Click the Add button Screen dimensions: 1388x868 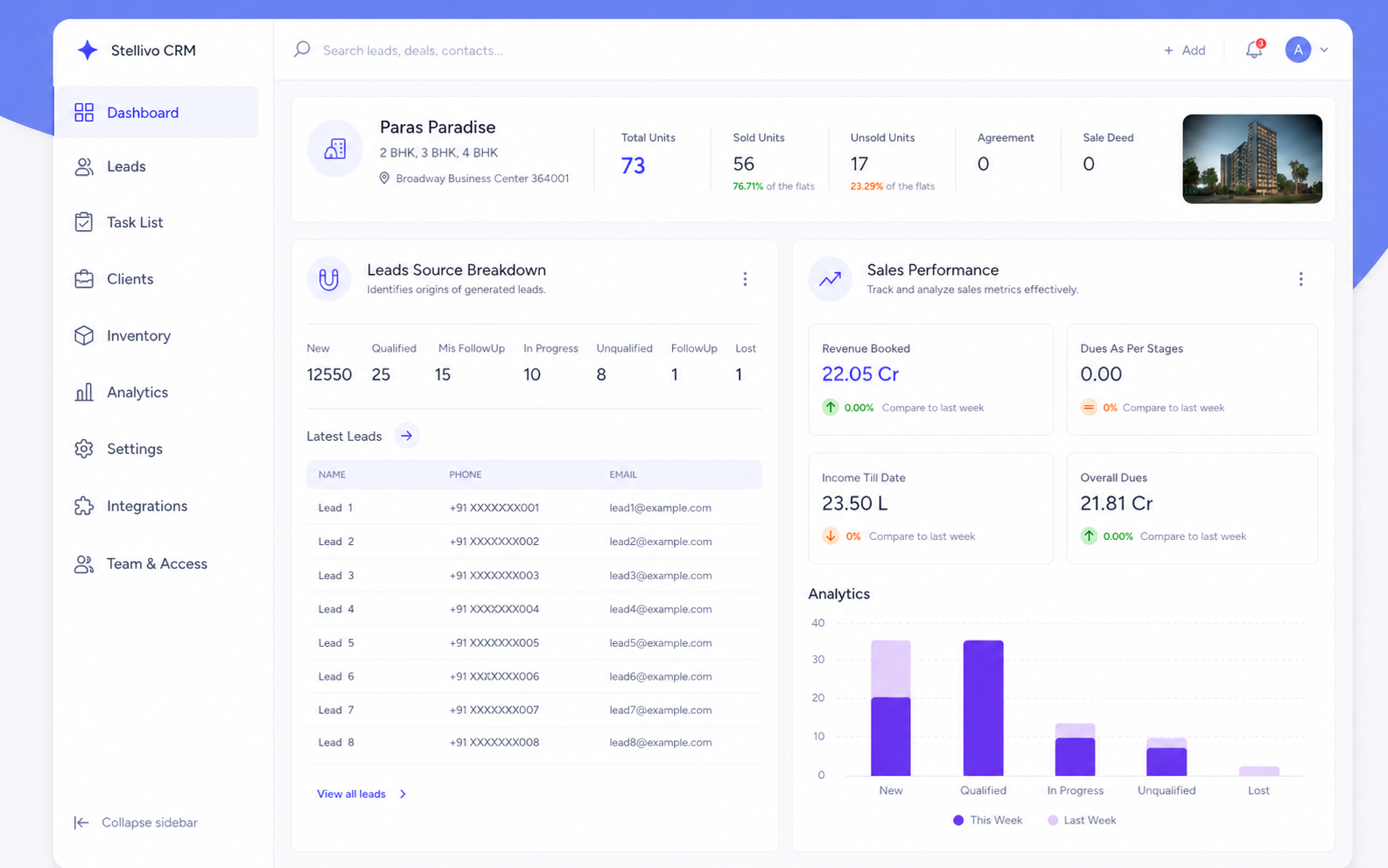tap(1184, 51)
